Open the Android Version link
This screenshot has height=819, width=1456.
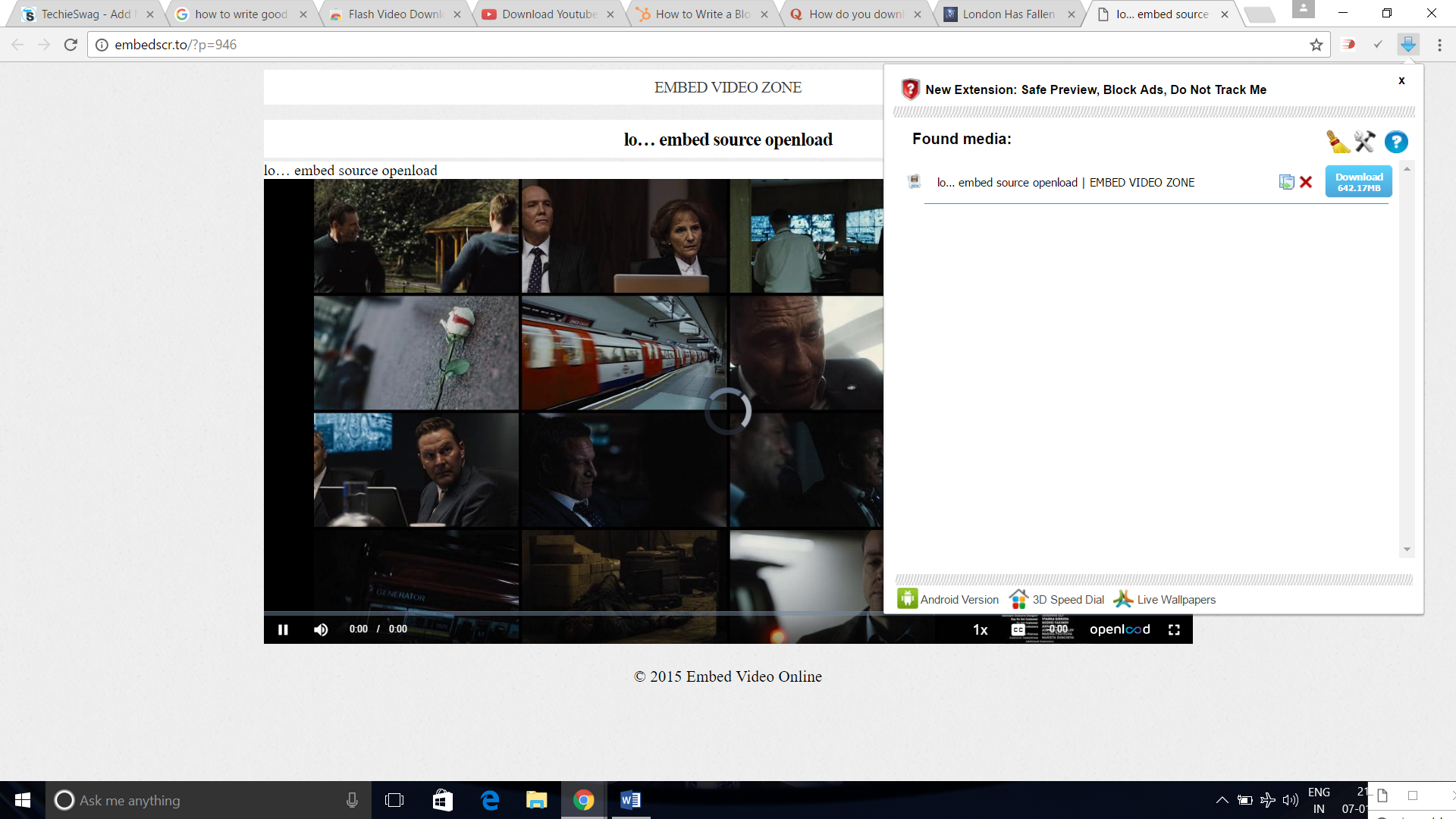(948, 599)
